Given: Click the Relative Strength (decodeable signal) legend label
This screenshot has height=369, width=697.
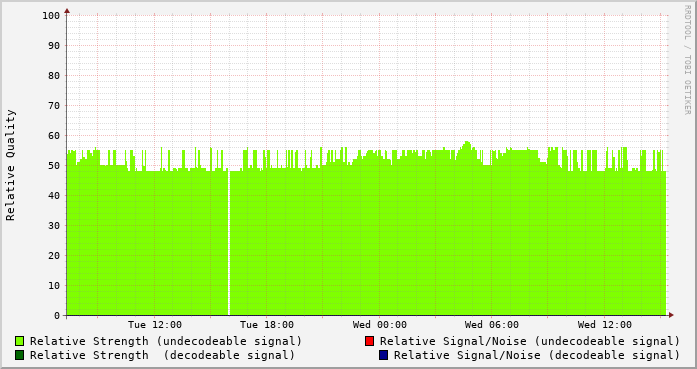Looking at the screenshot, I should click(x=162, y=355).
